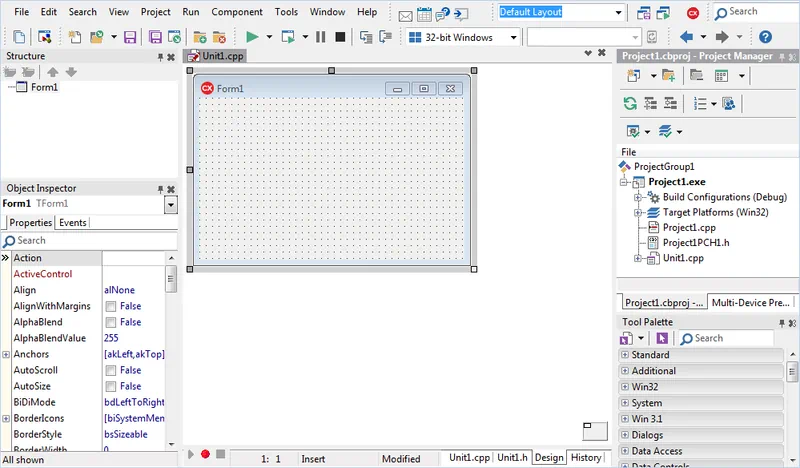Image resolution: width=800 pixels, height=468 pixels.
Task: Toggle the AutoSize checkbox
Action: tap(110, 386)
